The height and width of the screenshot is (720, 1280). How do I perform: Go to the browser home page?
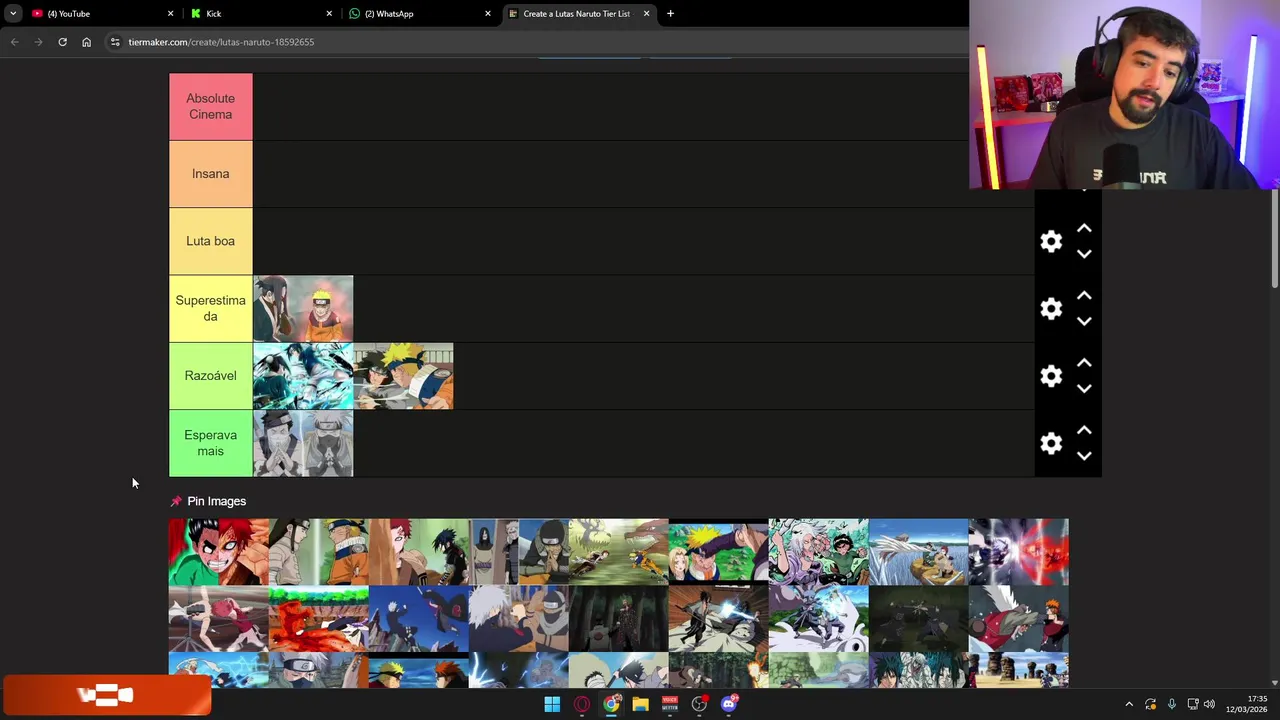(86, 42)
